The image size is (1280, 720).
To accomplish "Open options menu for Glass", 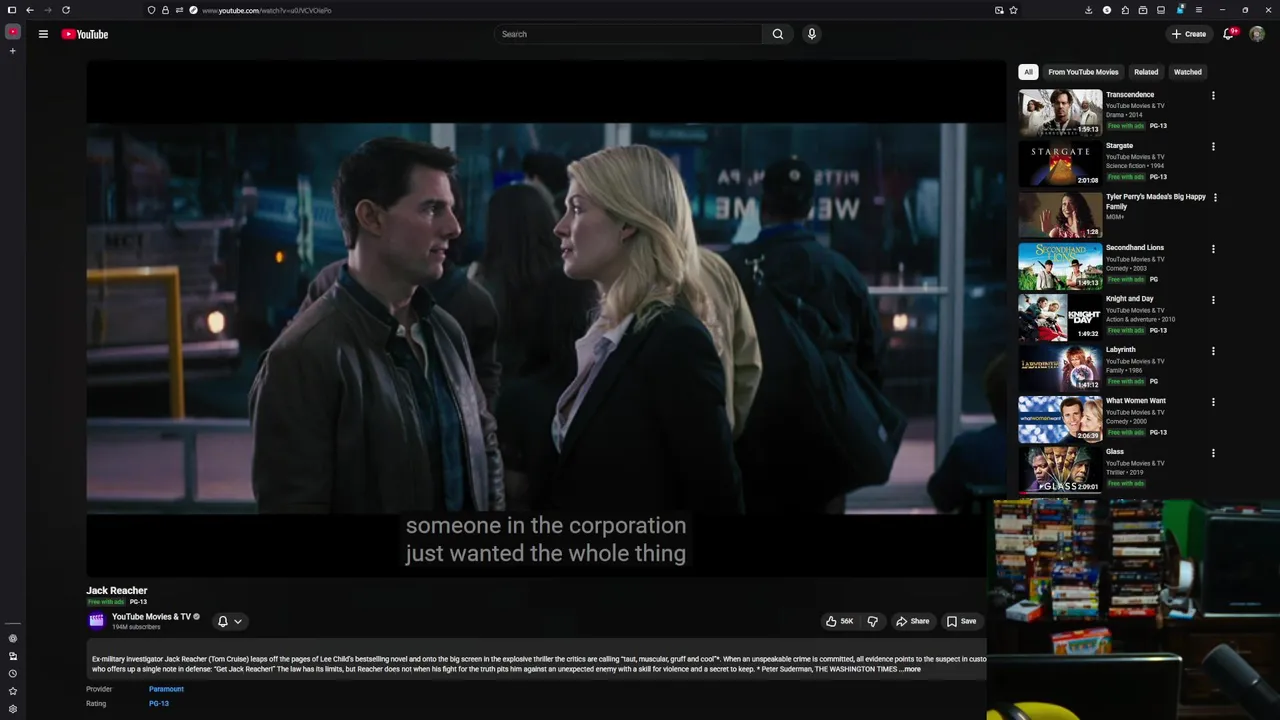I will pos(1213,453).
